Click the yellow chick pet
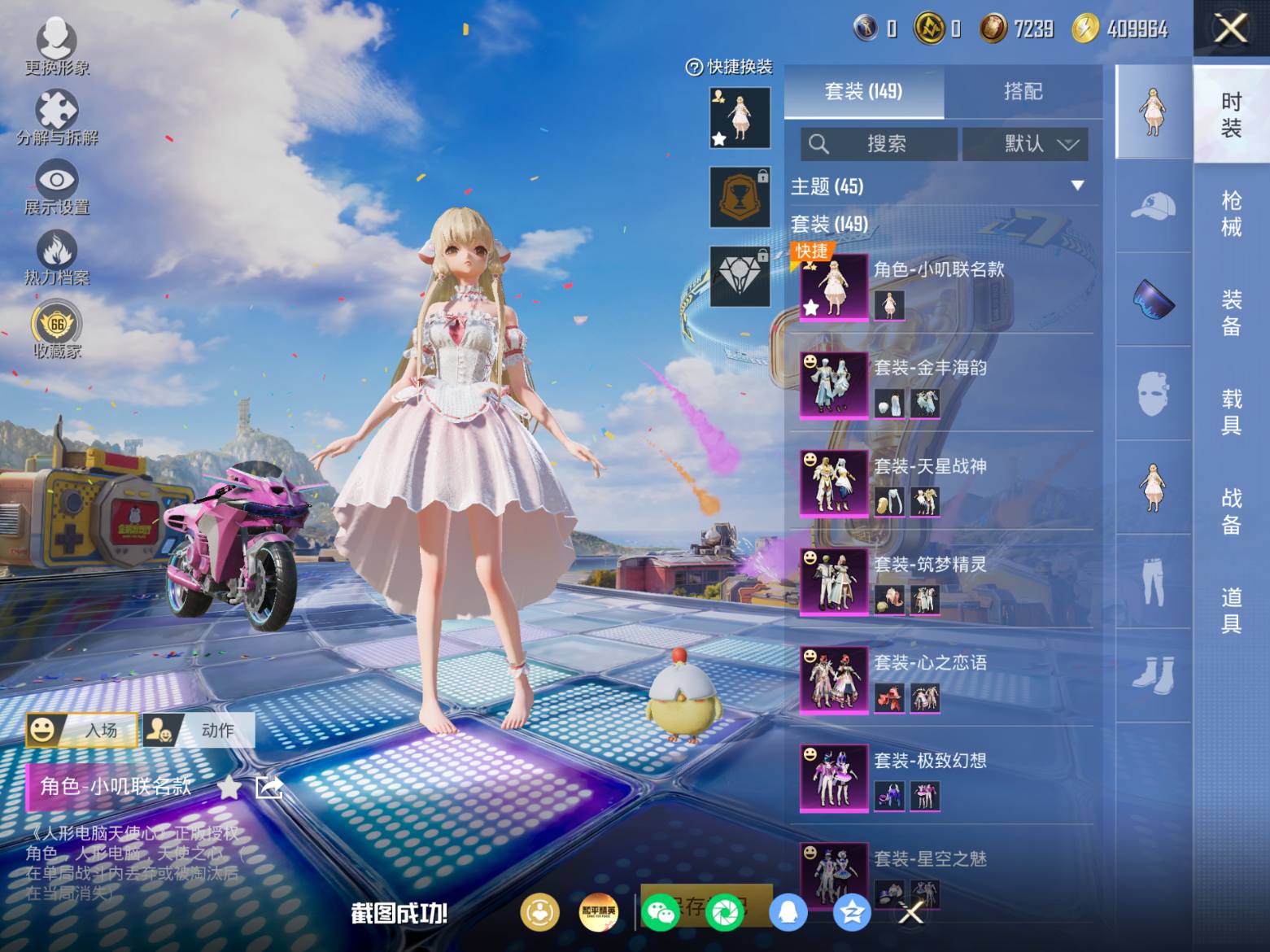 [682, 697]
